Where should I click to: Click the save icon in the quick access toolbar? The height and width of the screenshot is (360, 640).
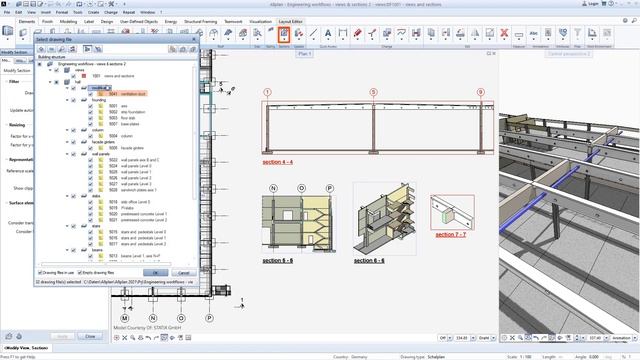33,4
